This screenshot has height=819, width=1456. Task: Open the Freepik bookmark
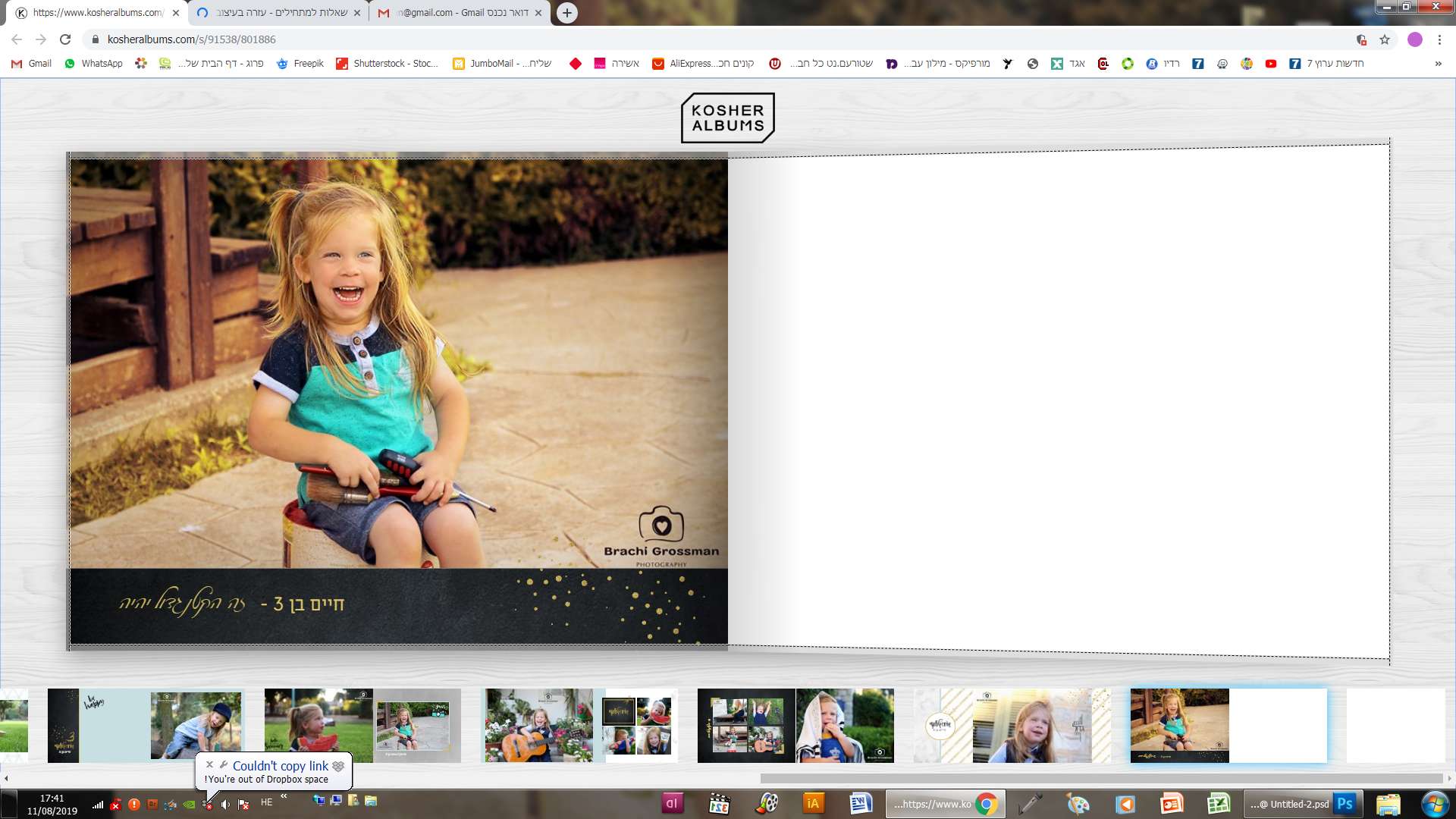tap(300, 64)
